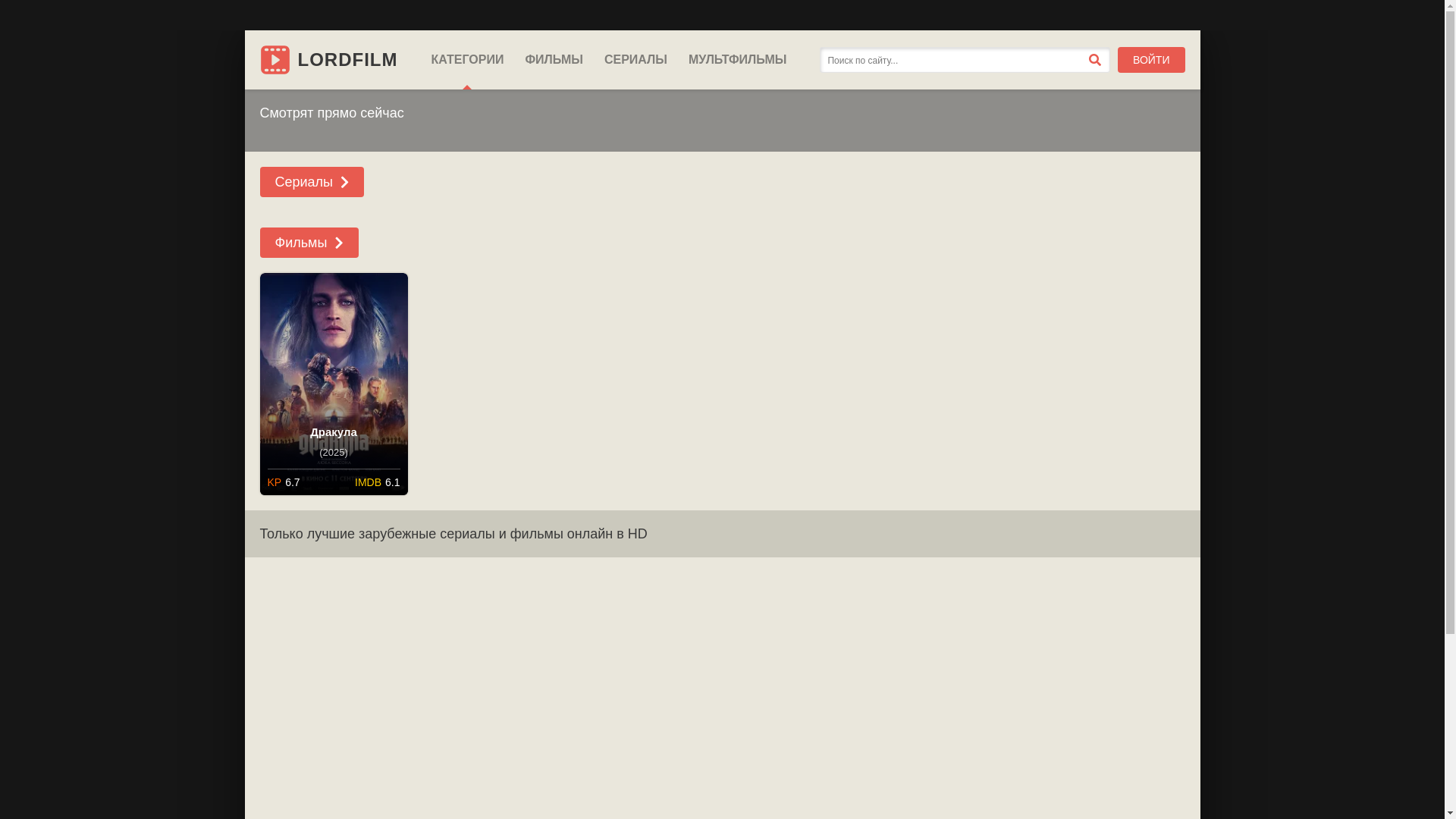The image size is (1456, 819).
Task: Click the IMDB 6.1 rating
Action: [x=377, y=482]
